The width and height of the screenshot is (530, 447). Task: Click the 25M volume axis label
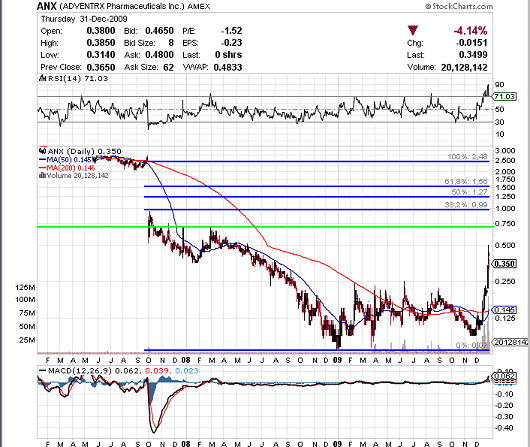pyautogui.click(x=27, y=340)
